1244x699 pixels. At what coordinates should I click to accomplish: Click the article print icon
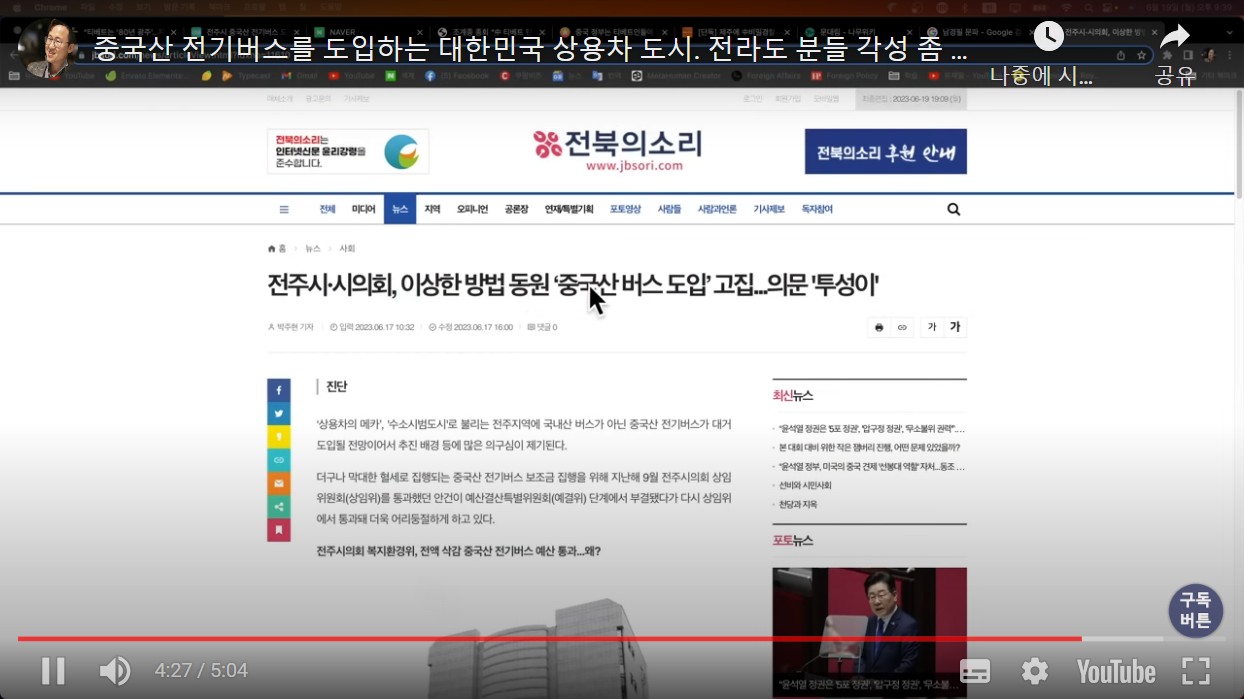879,328
